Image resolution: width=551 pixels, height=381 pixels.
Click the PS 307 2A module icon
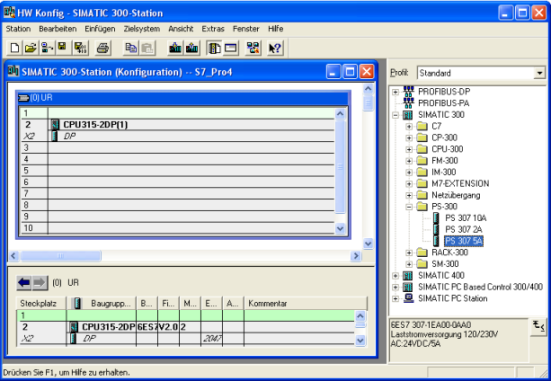tap(436, 230)
